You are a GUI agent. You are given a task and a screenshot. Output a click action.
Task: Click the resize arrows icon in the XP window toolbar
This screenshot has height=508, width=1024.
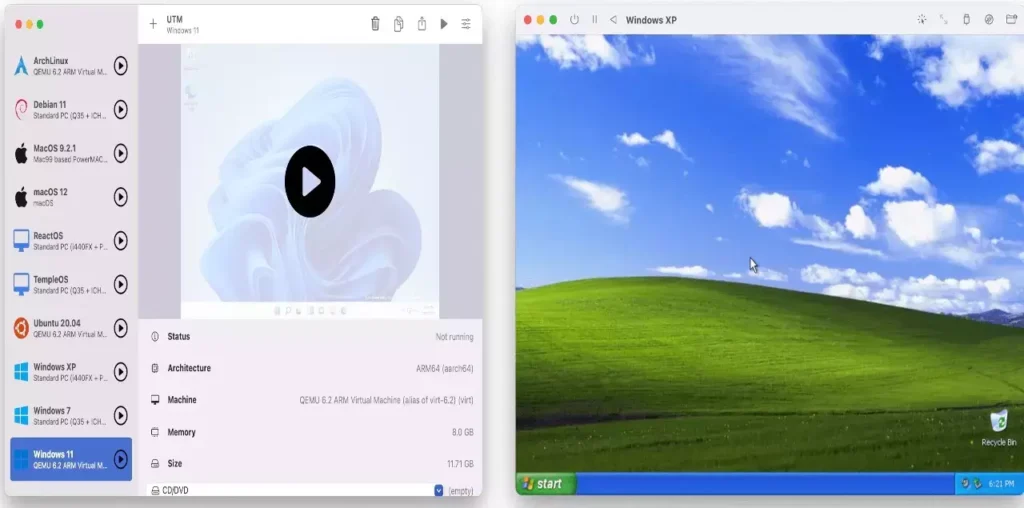click(x=944, y=20)
